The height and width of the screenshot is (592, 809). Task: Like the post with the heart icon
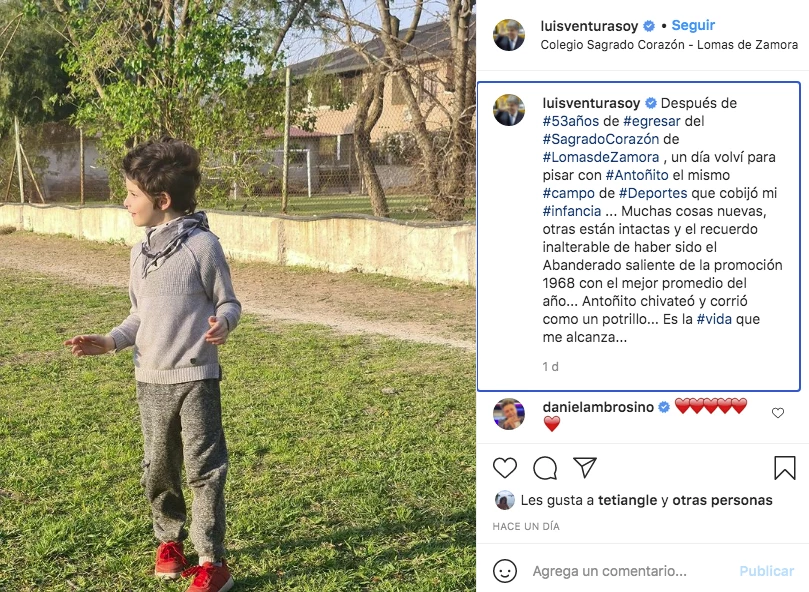(x=505, y=468)
